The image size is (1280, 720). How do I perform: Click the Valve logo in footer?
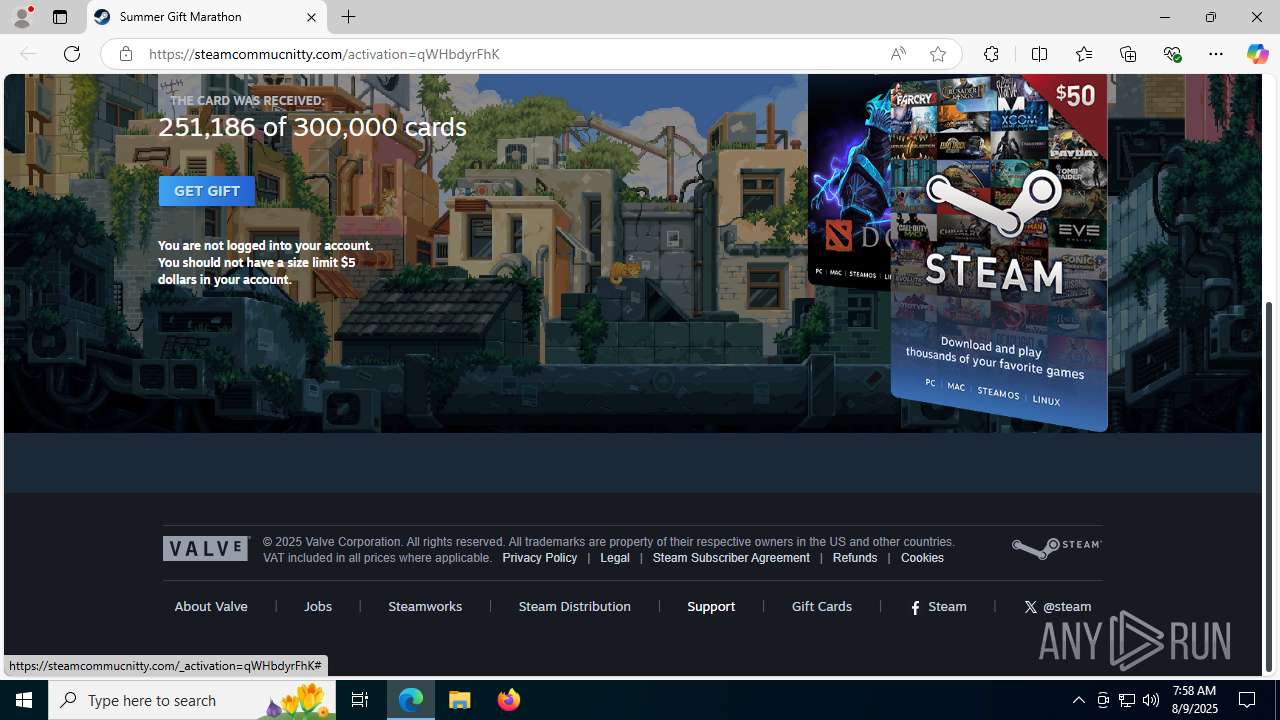(x=205, y=548)
